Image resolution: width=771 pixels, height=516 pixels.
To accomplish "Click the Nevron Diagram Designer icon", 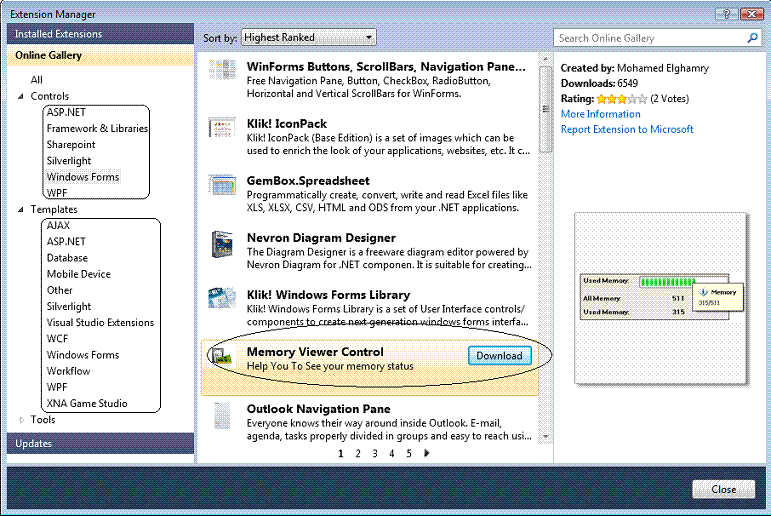I will coord(222,244).
